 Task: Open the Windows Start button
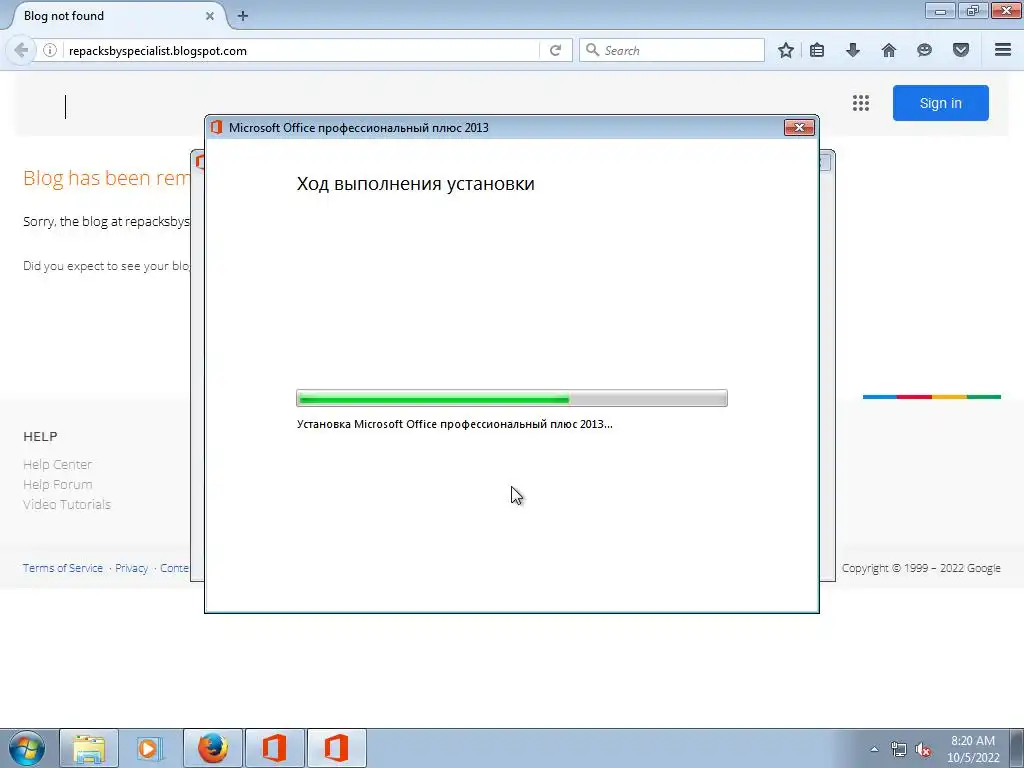27,748
